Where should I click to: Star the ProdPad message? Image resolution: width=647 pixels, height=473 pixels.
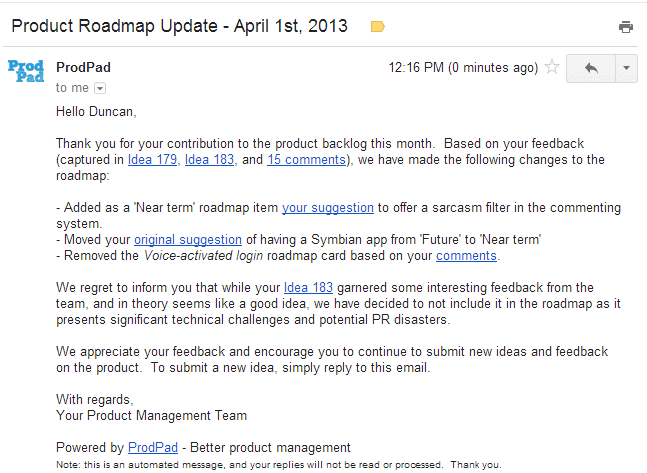tap(550, 68)
